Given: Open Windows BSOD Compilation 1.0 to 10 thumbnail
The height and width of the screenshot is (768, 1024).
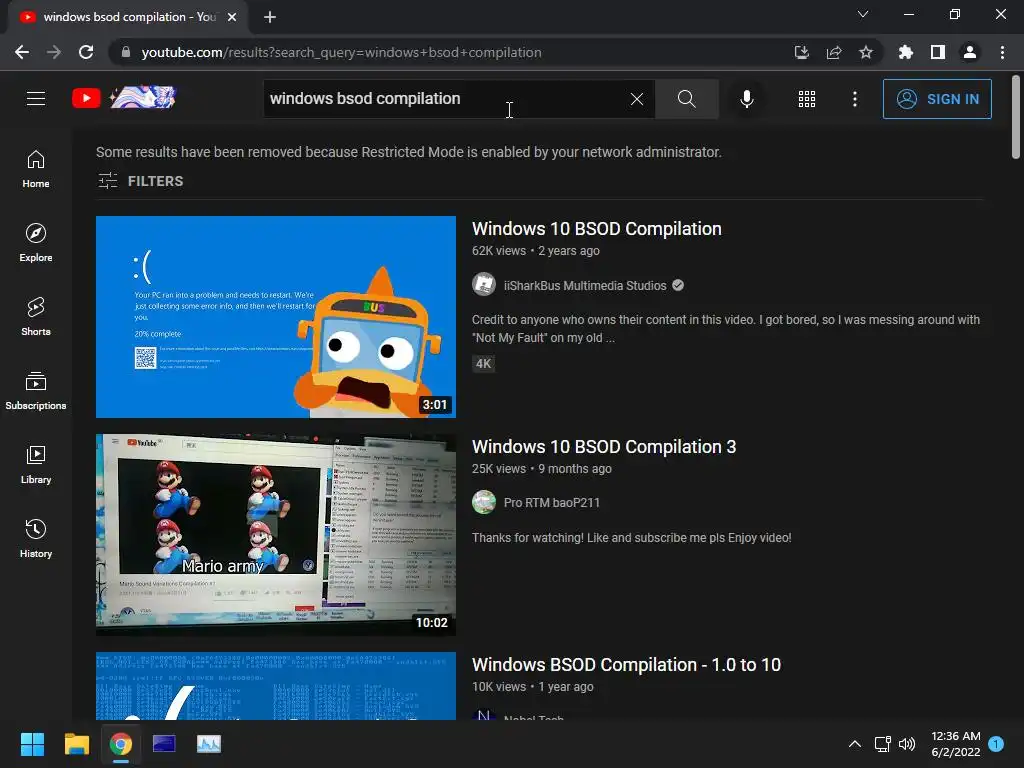Looking at the screenshot, I should [276, 686].
